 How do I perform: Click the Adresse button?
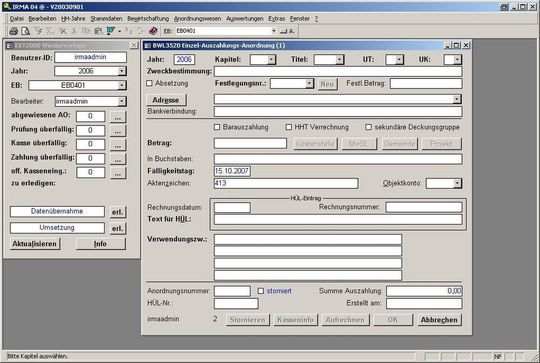[166, 100]
